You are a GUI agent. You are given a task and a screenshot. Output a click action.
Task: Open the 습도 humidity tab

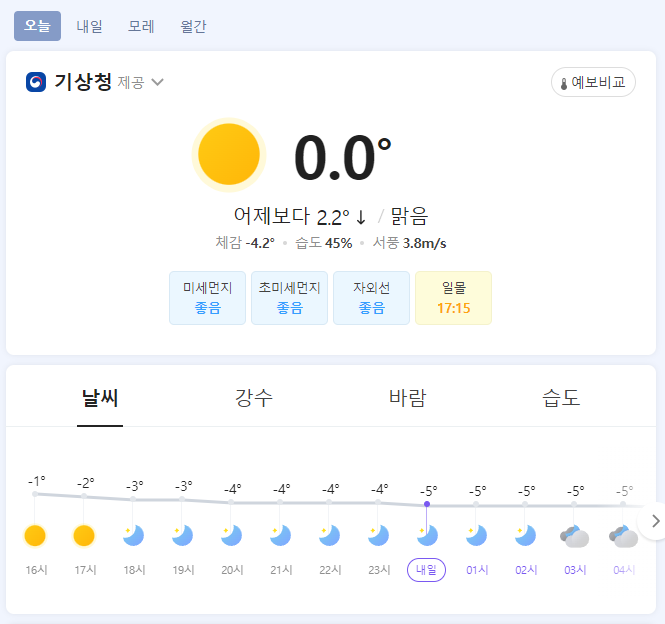coord(561,398)
